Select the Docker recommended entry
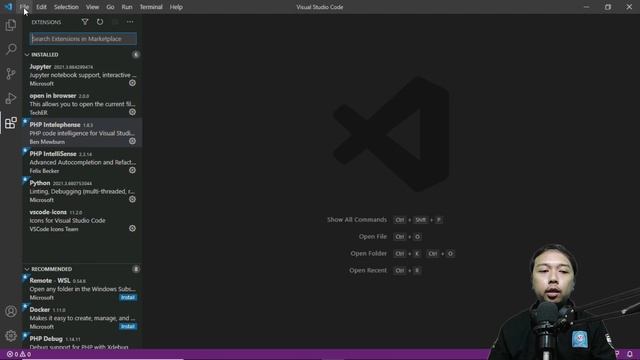This screenshot has width=640, height=360. click(82, 318)
